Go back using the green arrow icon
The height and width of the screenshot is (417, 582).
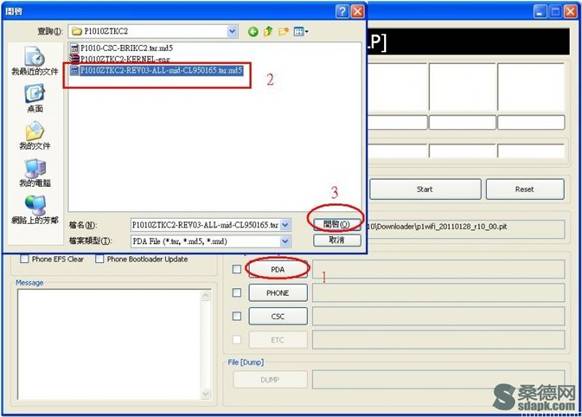(253, 32)
